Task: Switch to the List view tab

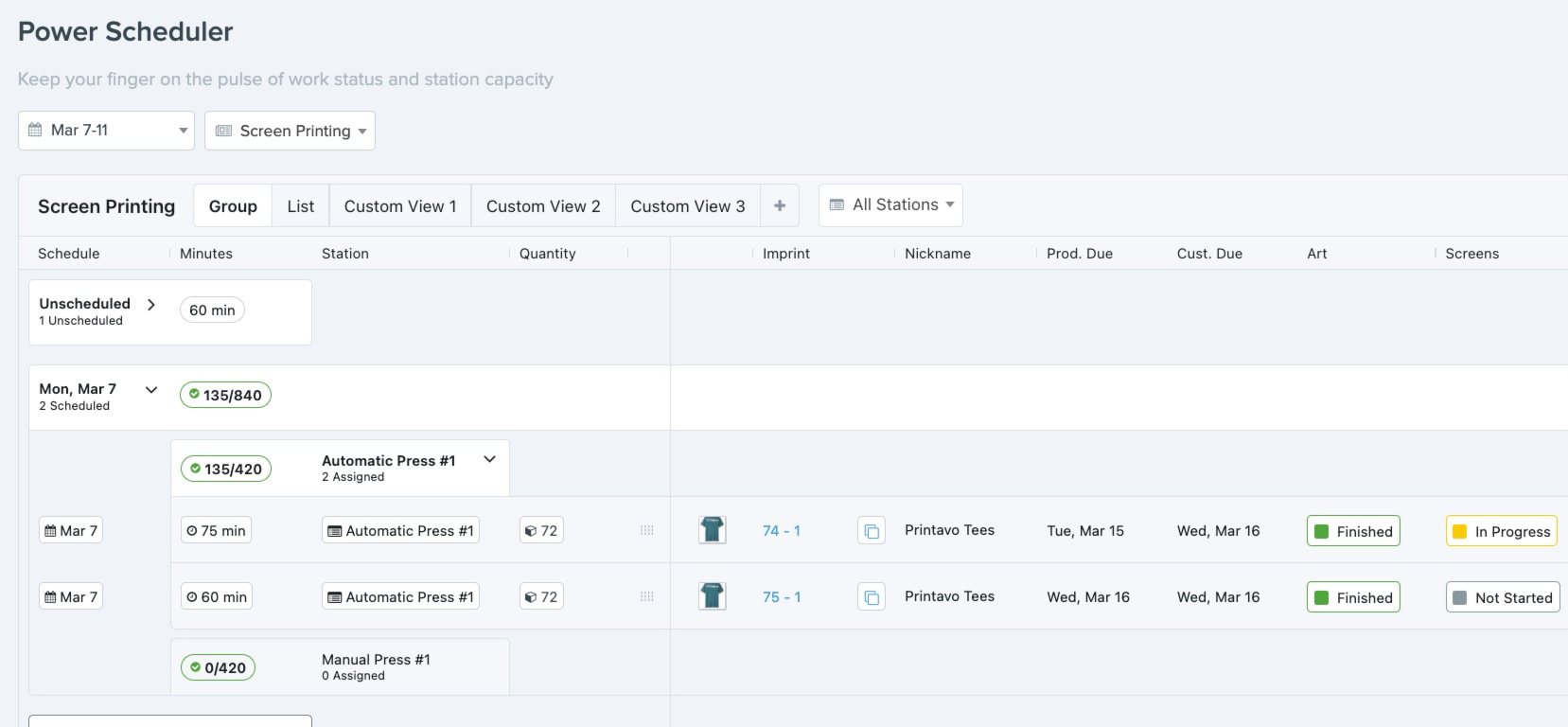Action: 301,206
